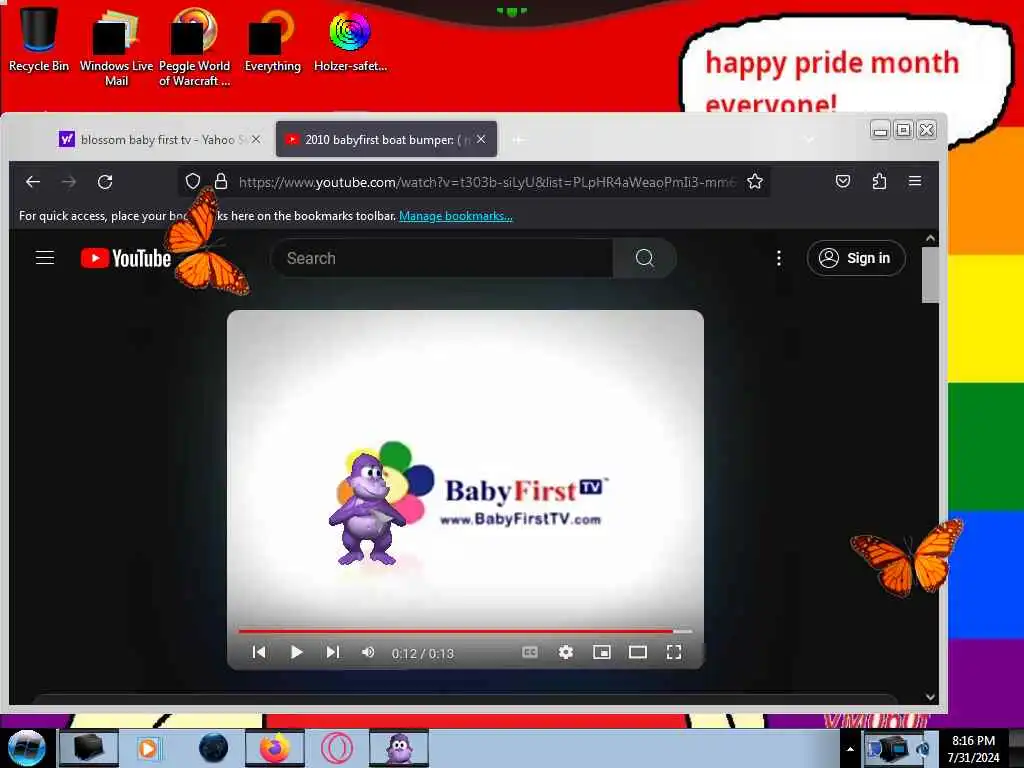Open the Everything desktop shortcut
This screenshot has height=768, width=1024.
coord(272,40)
